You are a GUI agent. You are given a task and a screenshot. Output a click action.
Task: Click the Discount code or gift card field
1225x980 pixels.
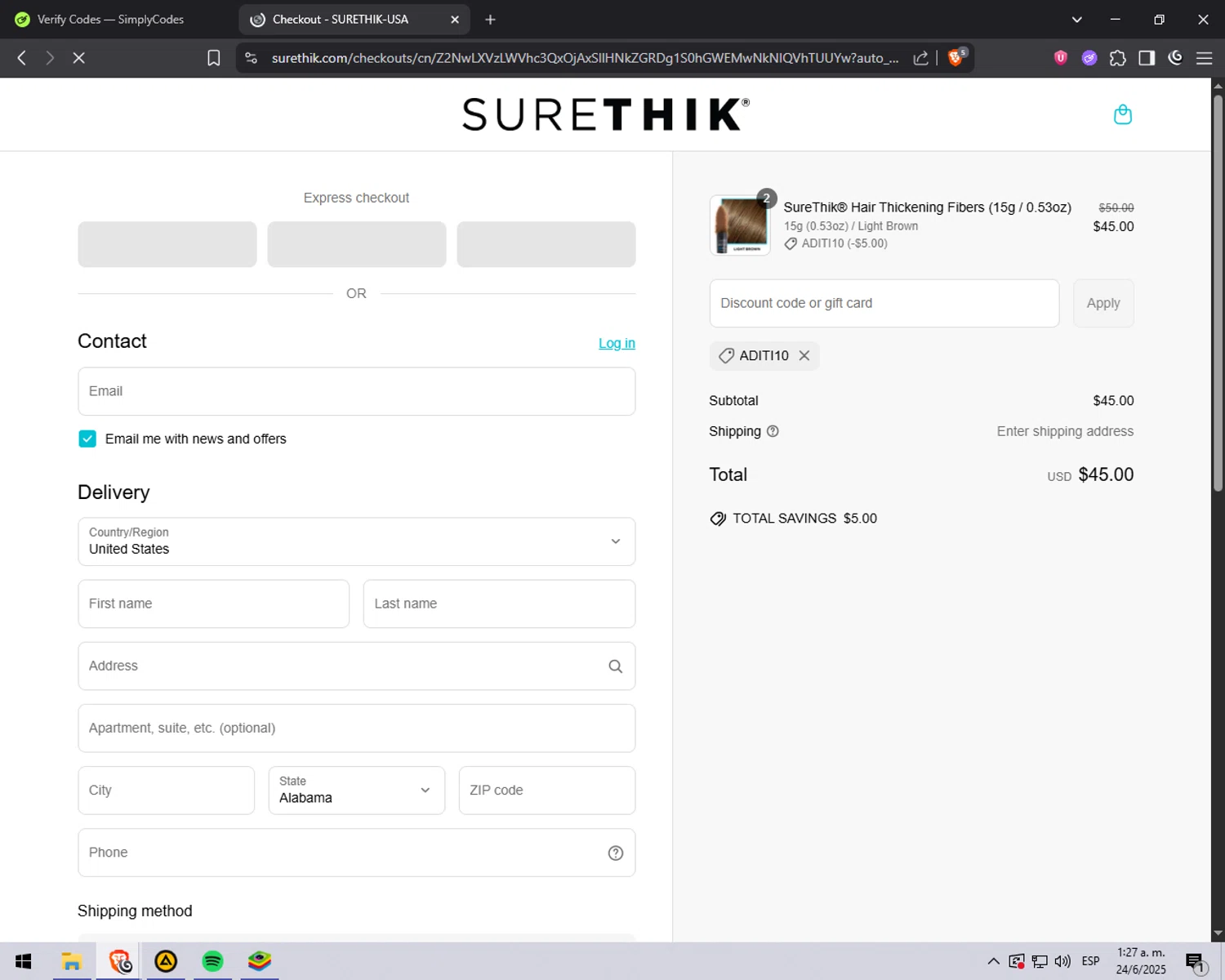pos(884,303)
